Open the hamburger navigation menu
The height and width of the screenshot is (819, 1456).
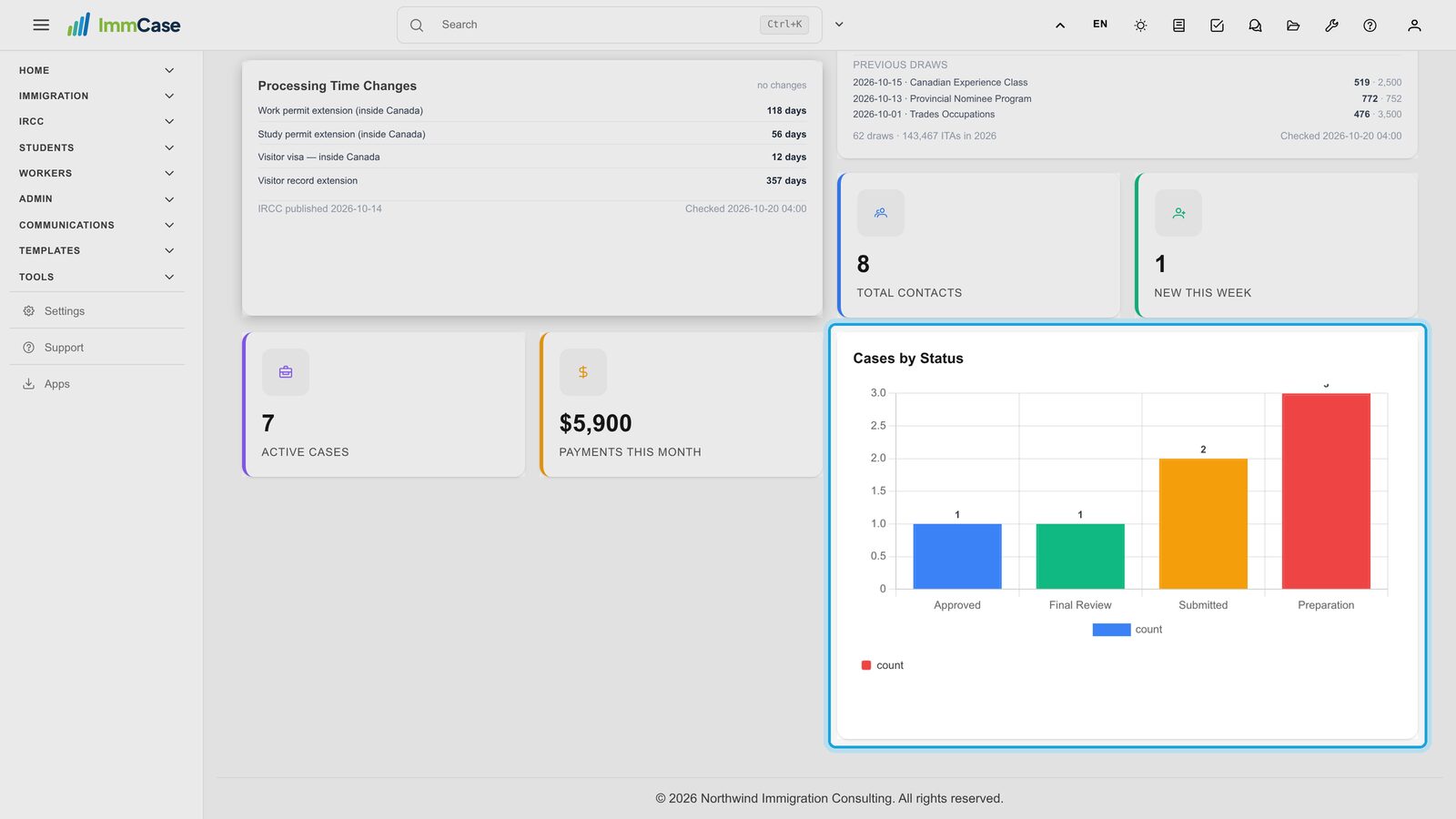41,25
